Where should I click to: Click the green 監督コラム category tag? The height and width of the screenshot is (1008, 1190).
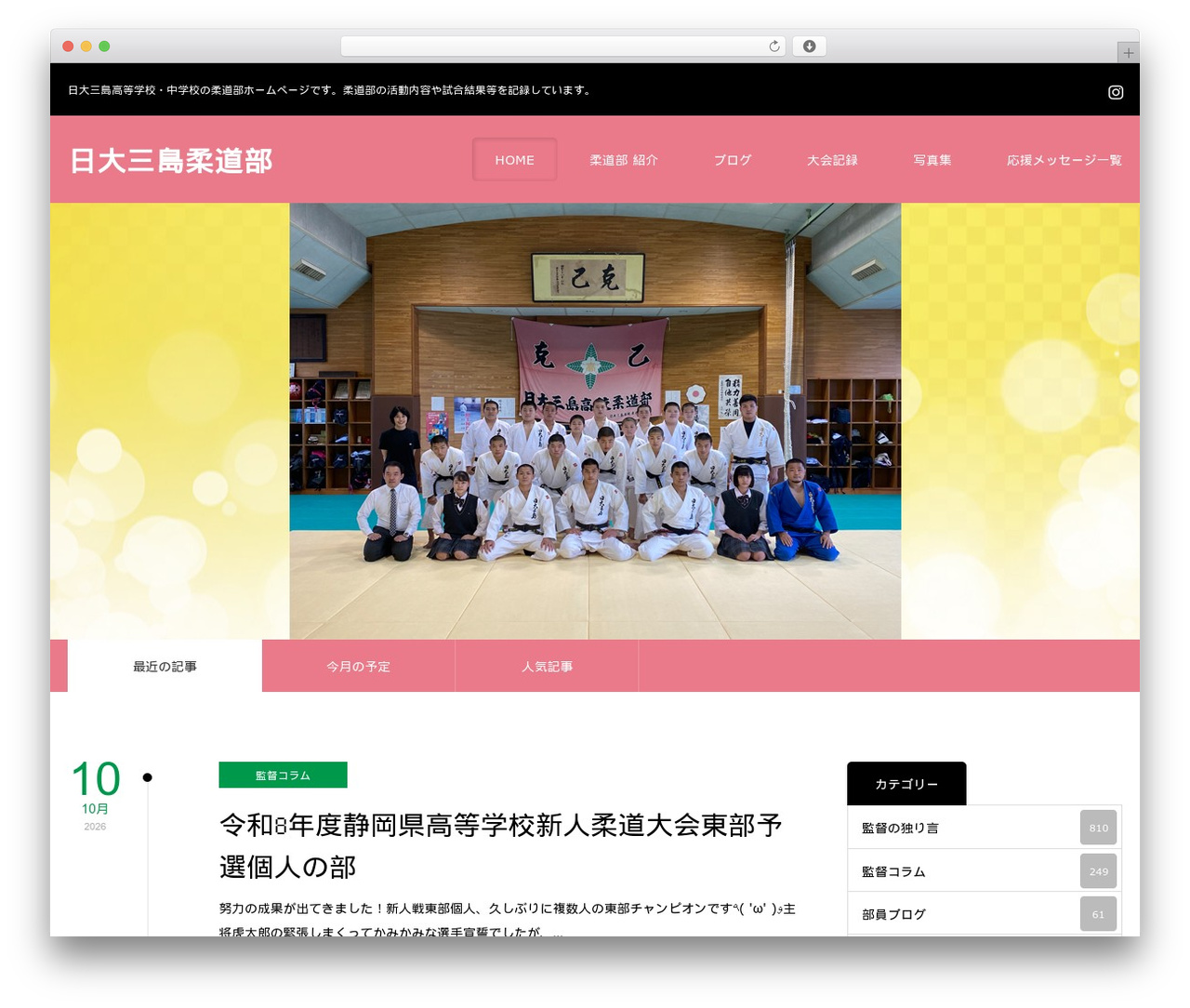point(283,775)
